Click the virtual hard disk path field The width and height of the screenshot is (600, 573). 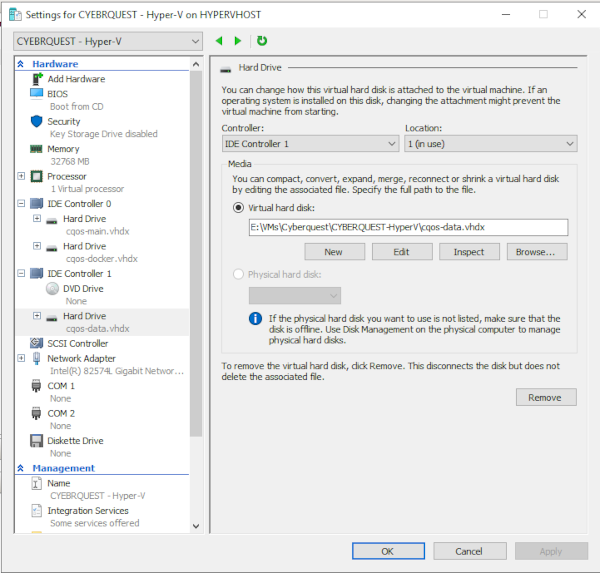(x=407, y=228)
